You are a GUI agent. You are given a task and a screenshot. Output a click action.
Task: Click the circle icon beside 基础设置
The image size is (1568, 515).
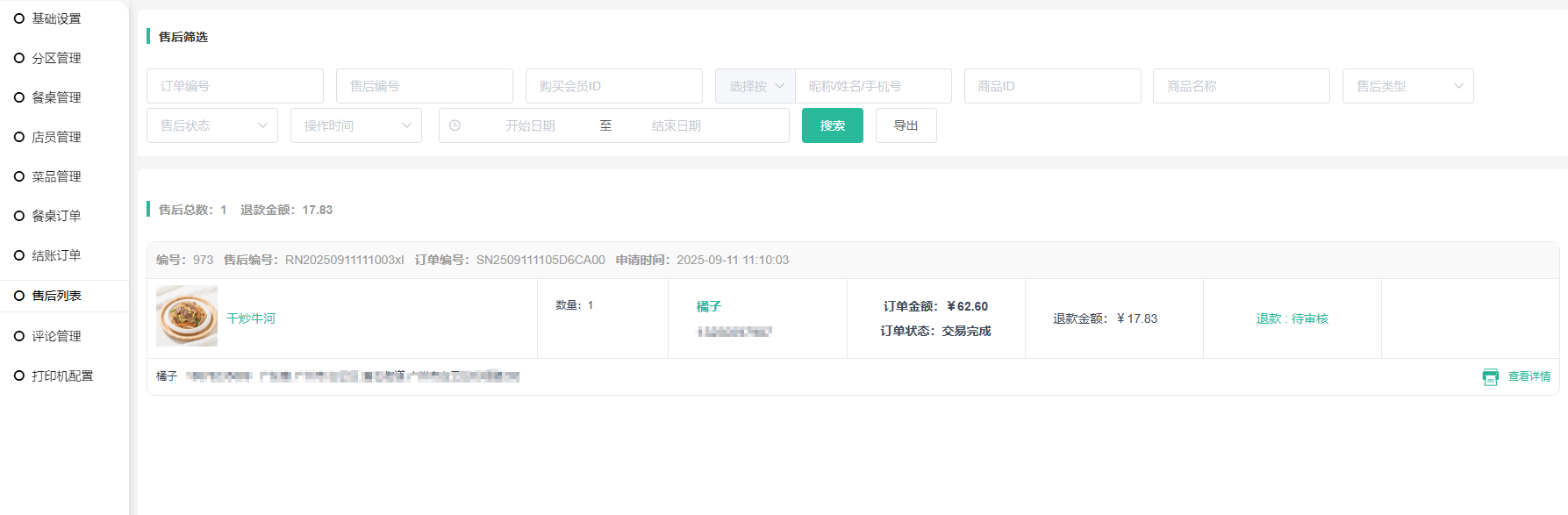point(19,18)
